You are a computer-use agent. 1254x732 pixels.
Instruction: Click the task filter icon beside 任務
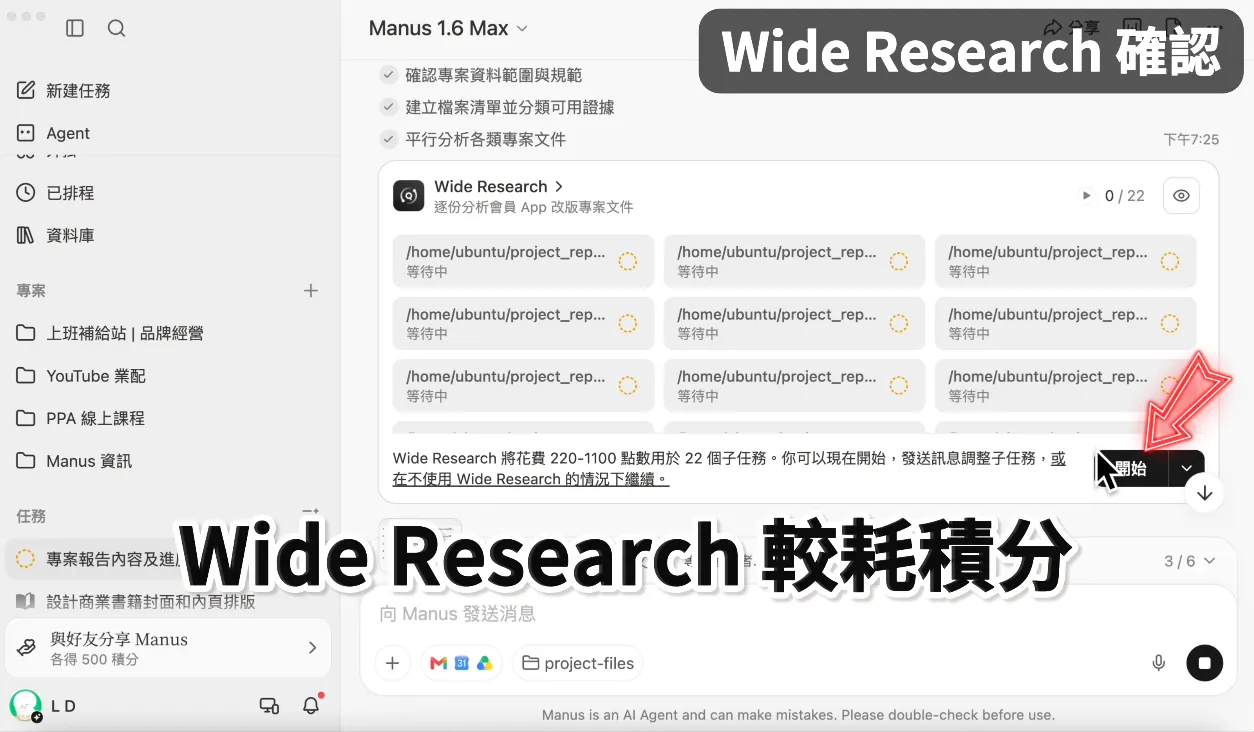(311, 512)
